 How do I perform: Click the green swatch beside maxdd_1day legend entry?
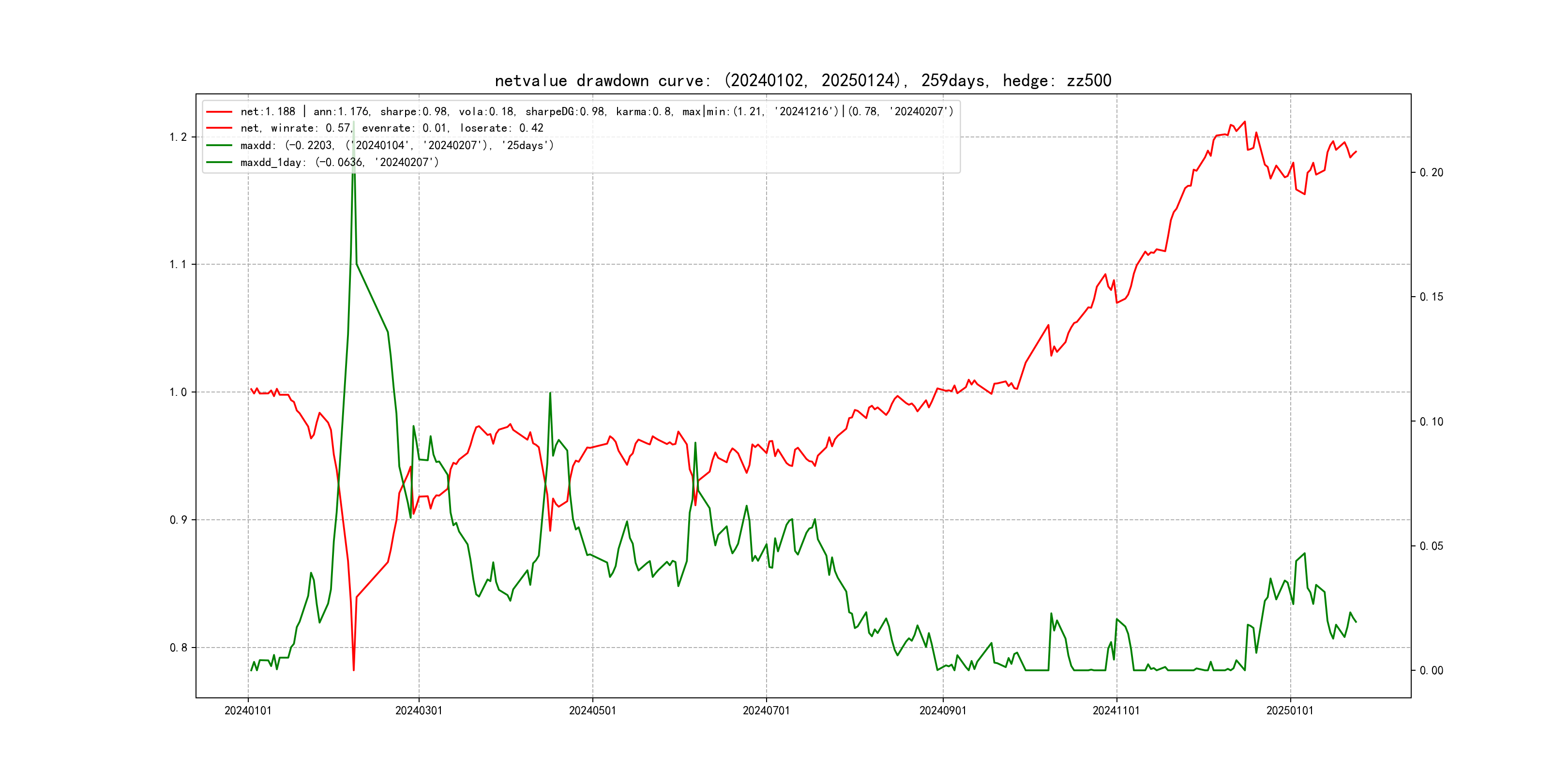coord(219,163)
